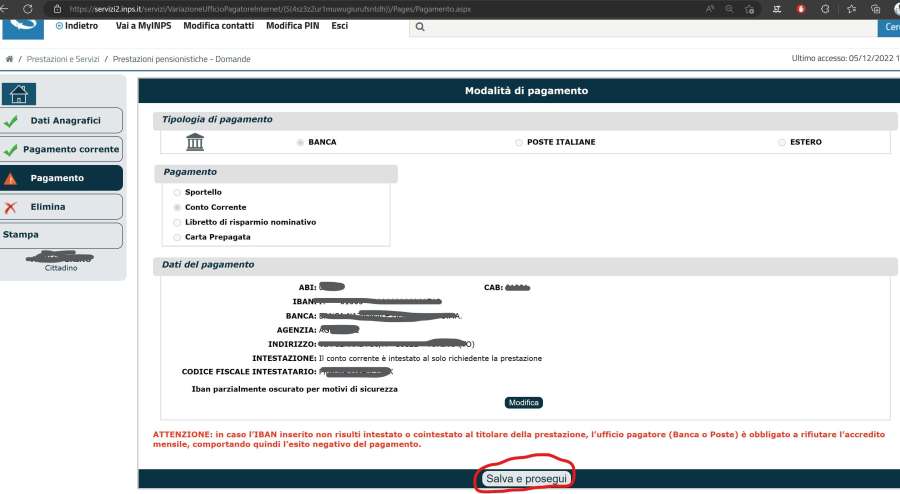Choose the ESTERO payment option
The height and width of the screenshot is (494, 900).
coord(781,142)
